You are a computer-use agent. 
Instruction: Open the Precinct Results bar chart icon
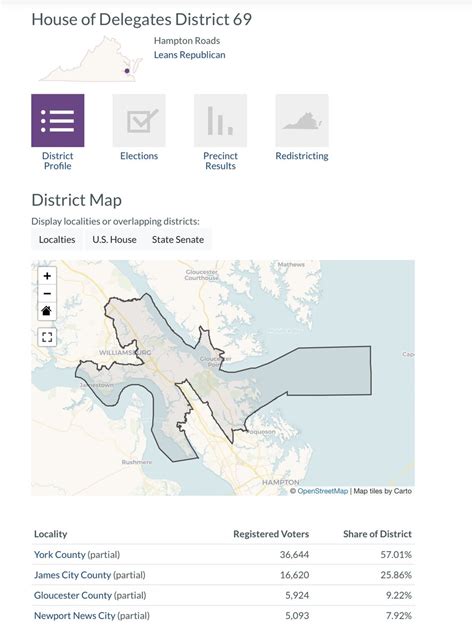tap(220, 121)
